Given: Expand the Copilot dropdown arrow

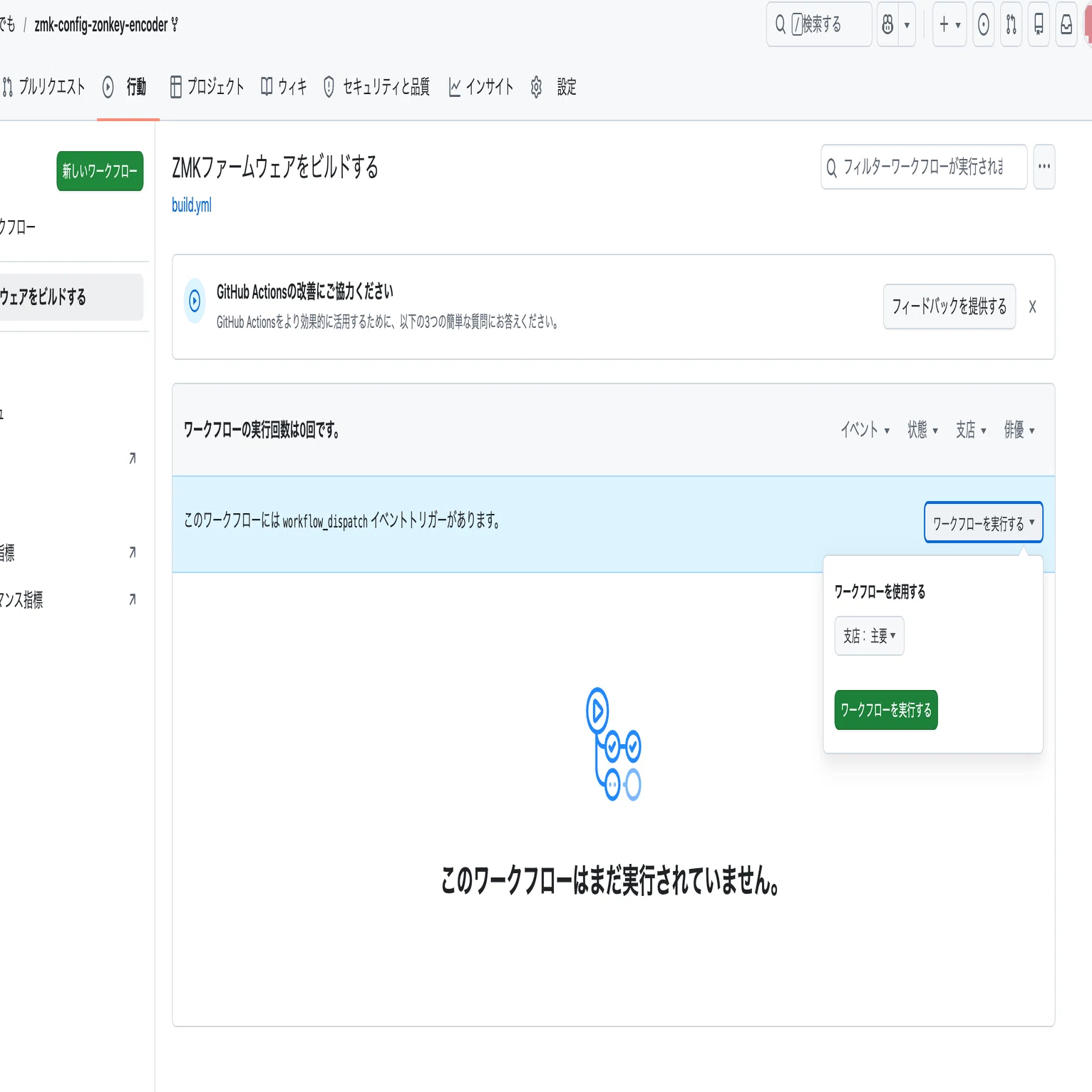Looking at the screenshot, I should [x=907, y=25].
